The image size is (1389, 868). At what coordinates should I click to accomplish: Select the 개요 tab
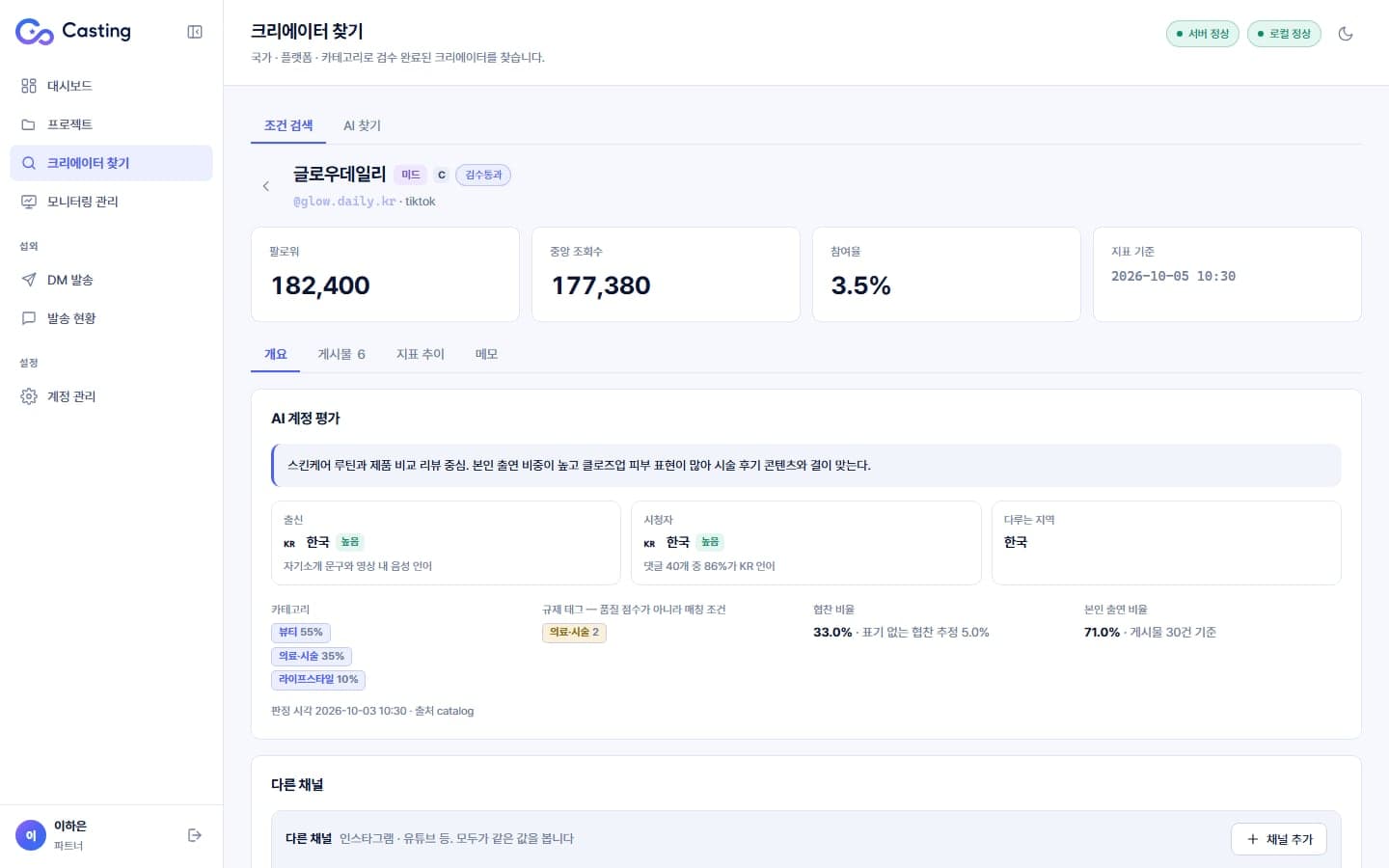coord(276,354)
